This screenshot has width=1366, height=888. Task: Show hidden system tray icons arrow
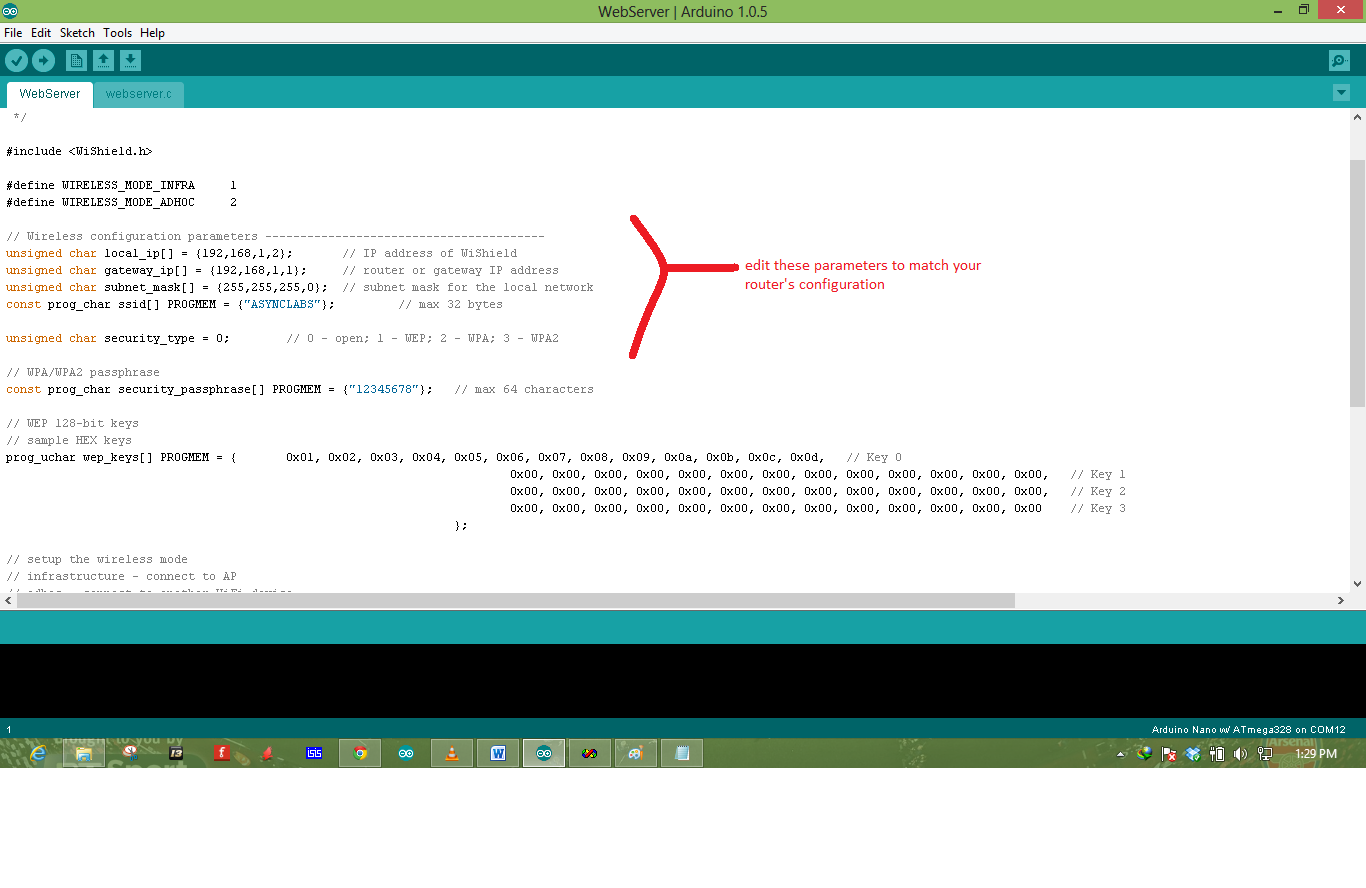[1122, 754]
